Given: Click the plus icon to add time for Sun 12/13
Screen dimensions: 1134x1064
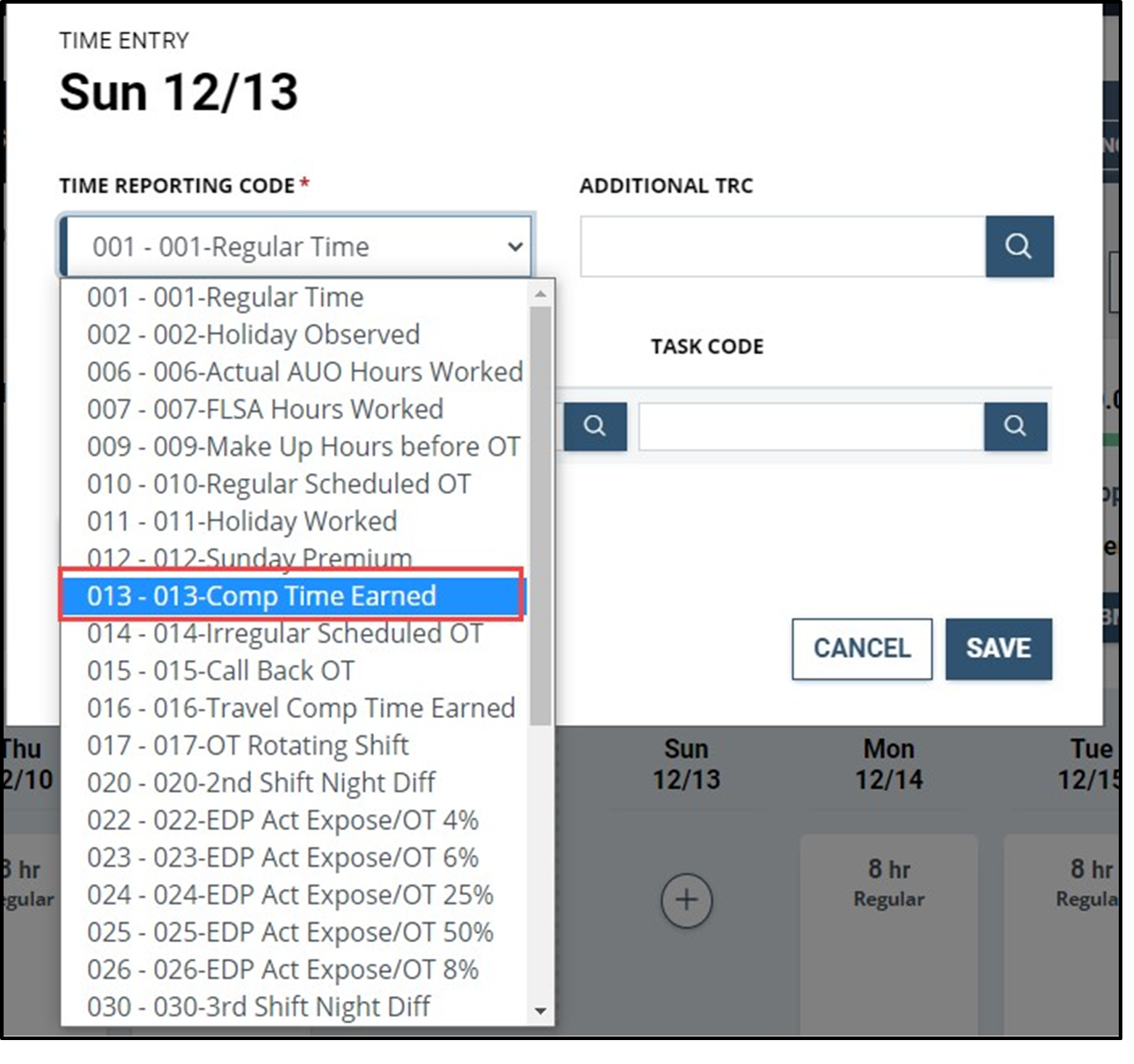Looking at the screenshot, I should tap(686, 900).
